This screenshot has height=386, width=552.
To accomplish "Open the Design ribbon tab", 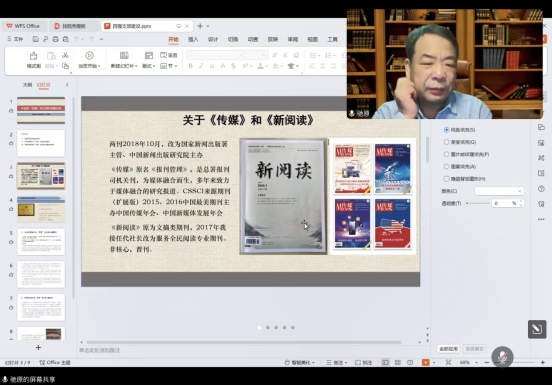I will click(213, 39).
